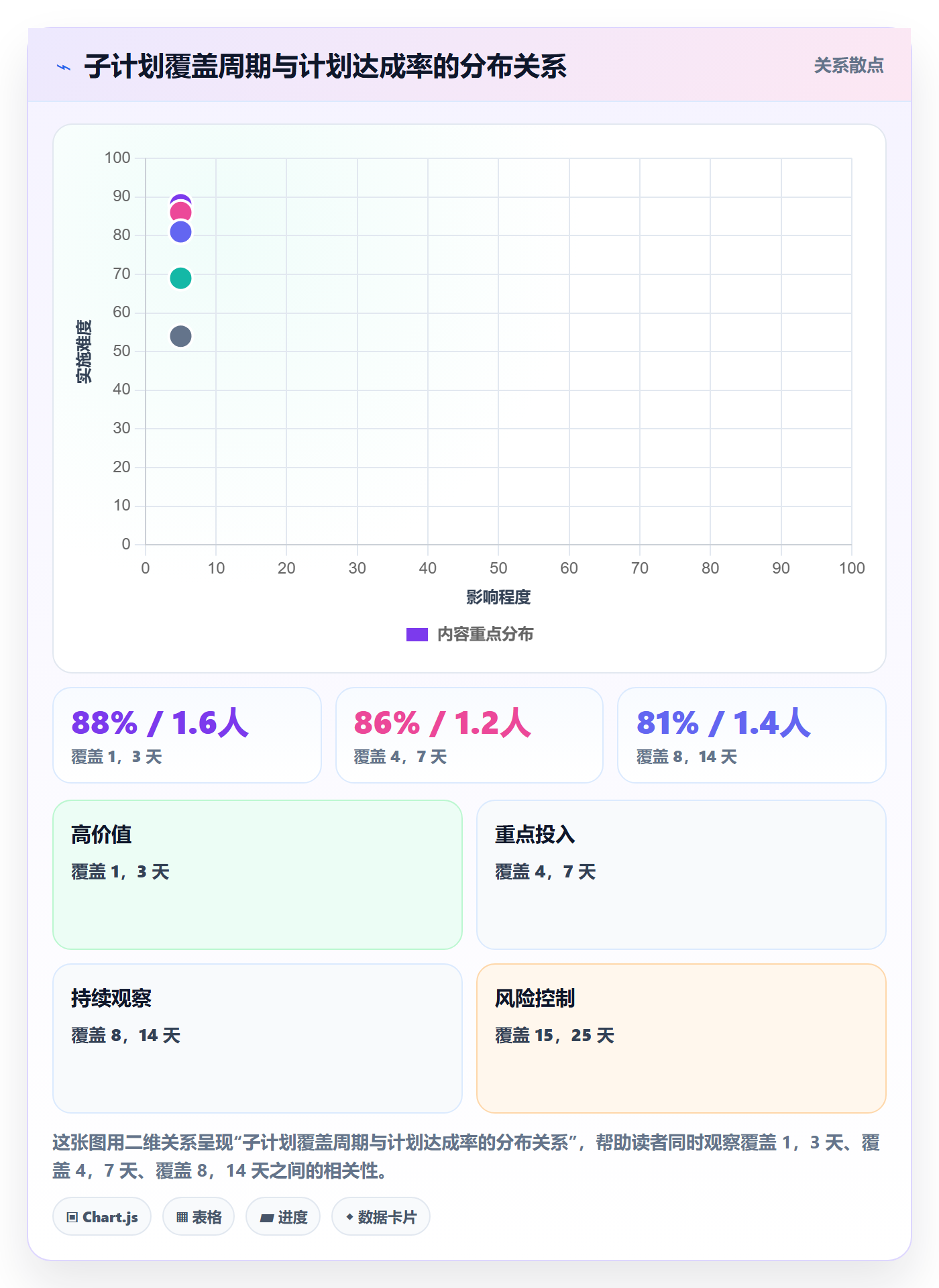The width and height of the screenshot is (939, 1288).
Task: Click the 覆盖 8，14 天 text under 持续观察
Action: [126, 1036]
